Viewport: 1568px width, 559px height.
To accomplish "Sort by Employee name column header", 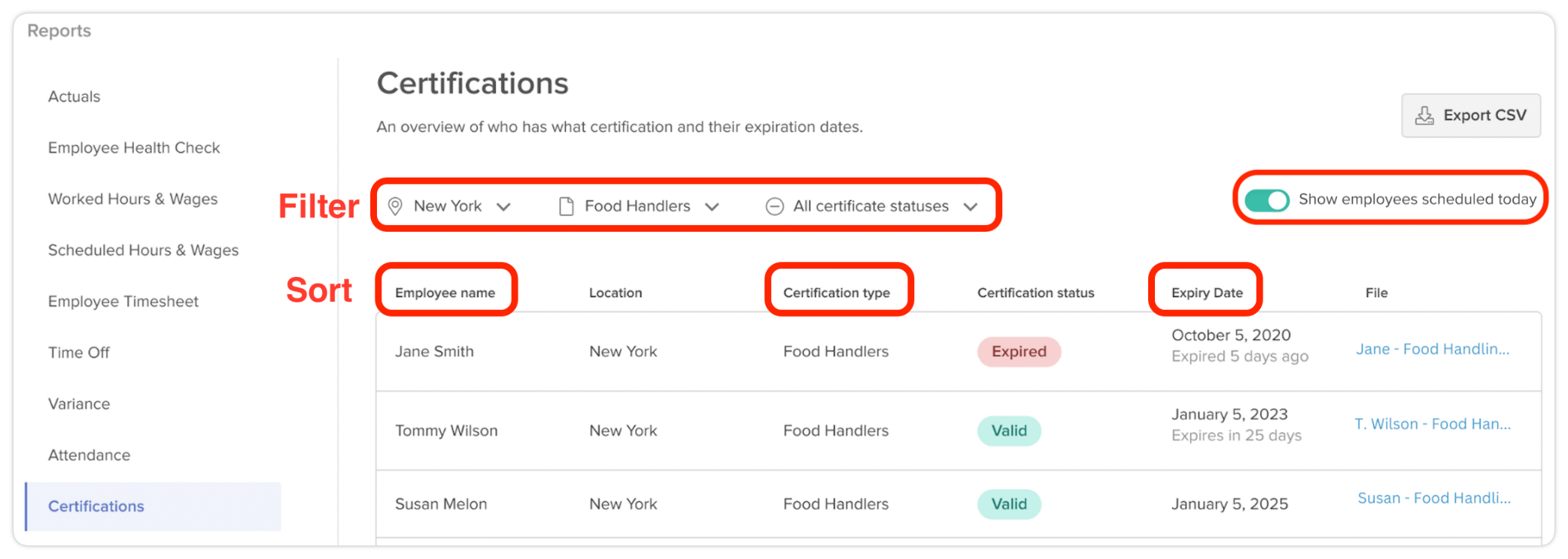I will point(445,293).
